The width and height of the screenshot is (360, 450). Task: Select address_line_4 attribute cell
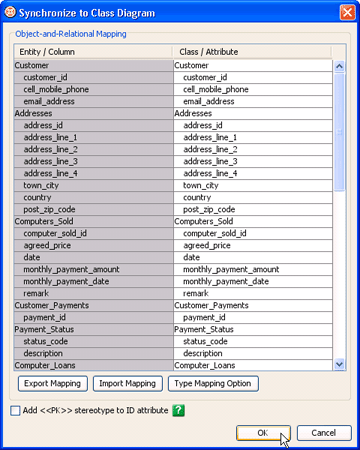[253, 173]
